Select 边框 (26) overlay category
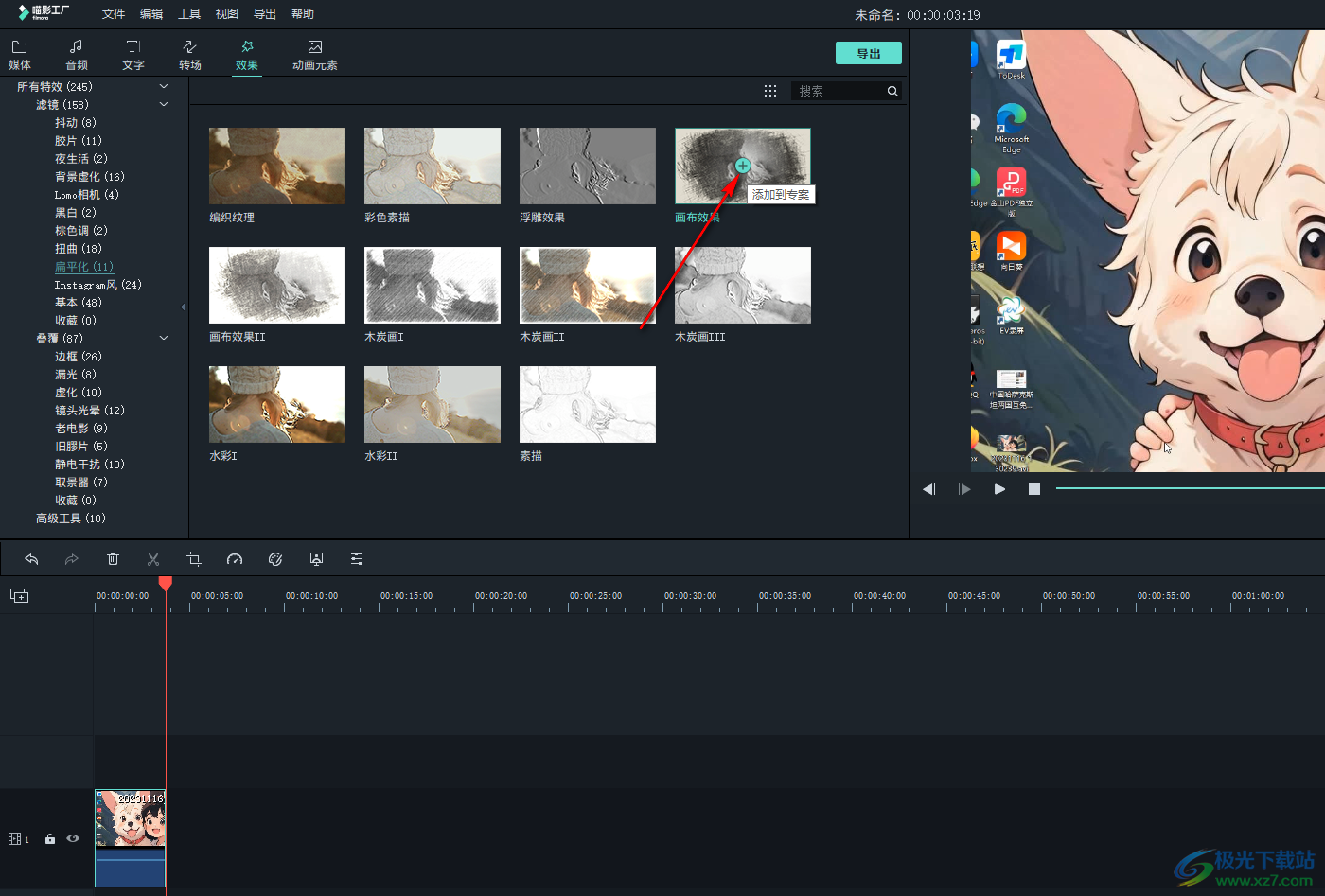Viewport: 1325px width, 896px height. click(x=78, y=357)
